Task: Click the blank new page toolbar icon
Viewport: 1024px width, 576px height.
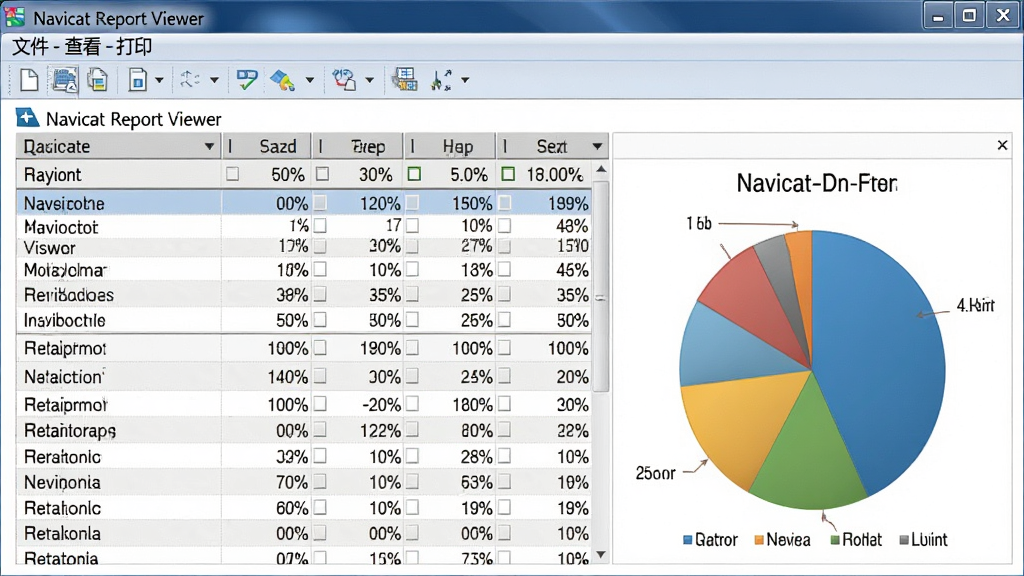Action: coord(29,80)
